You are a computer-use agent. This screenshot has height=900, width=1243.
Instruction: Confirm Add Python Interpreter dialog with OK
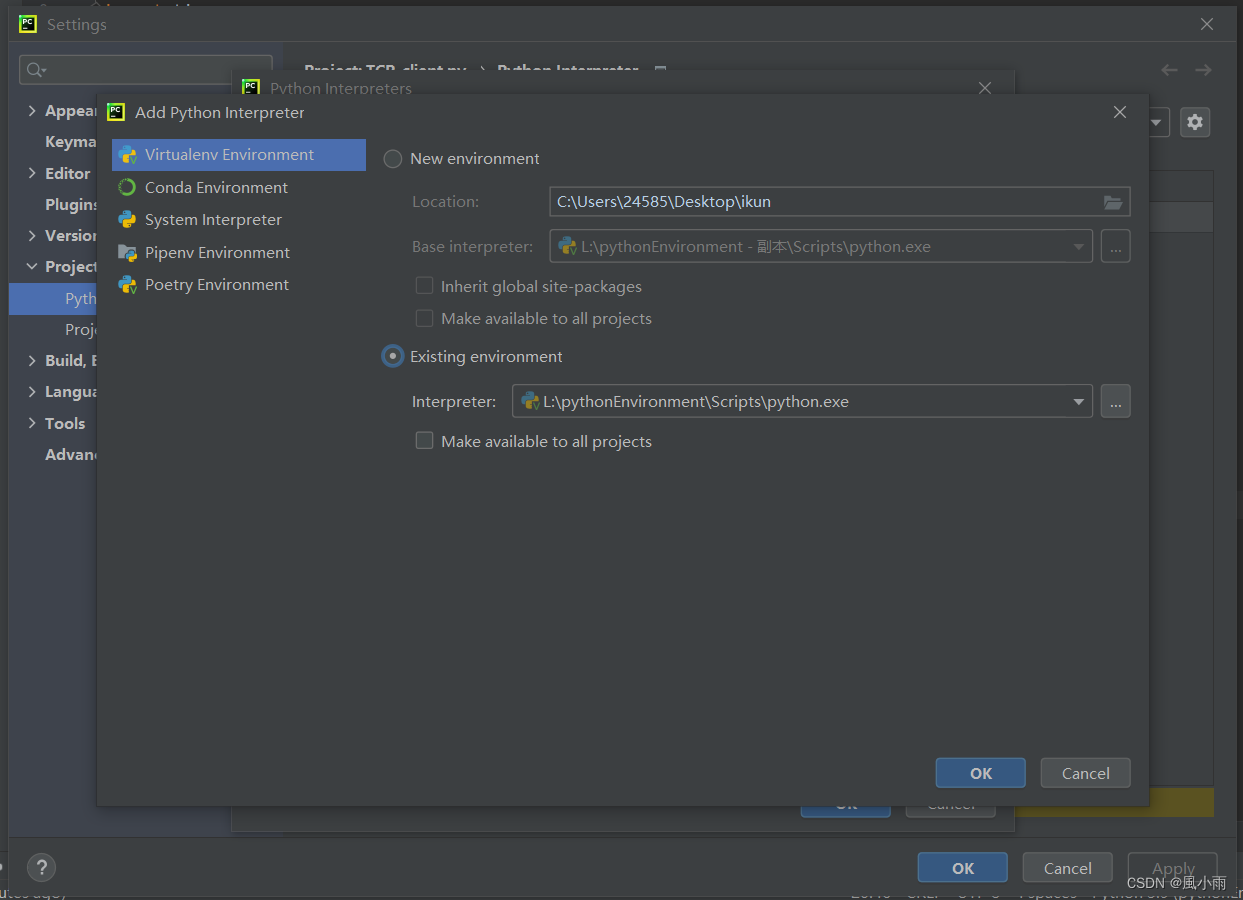981,773
